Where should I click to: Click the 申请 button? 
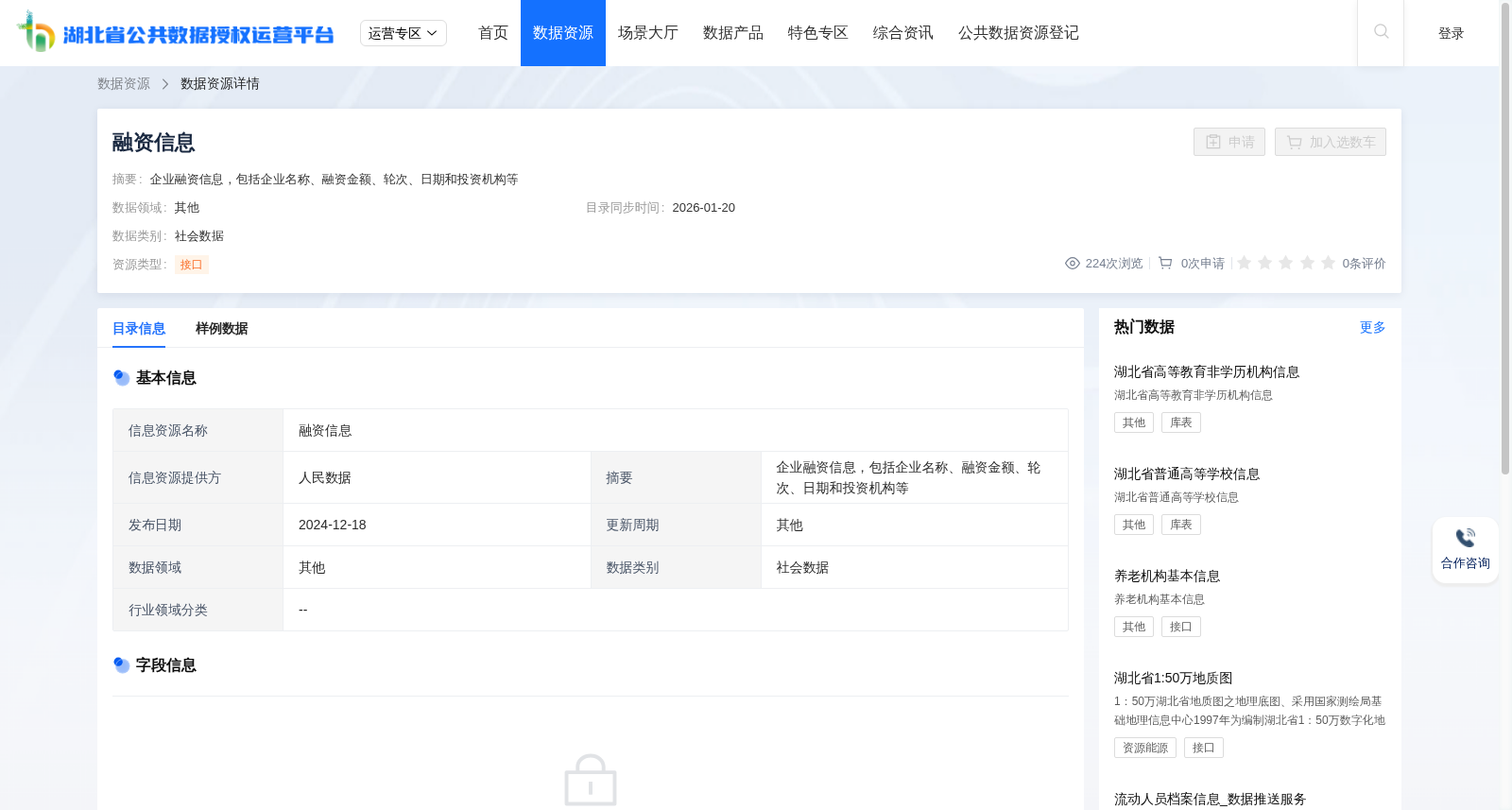1229,142
